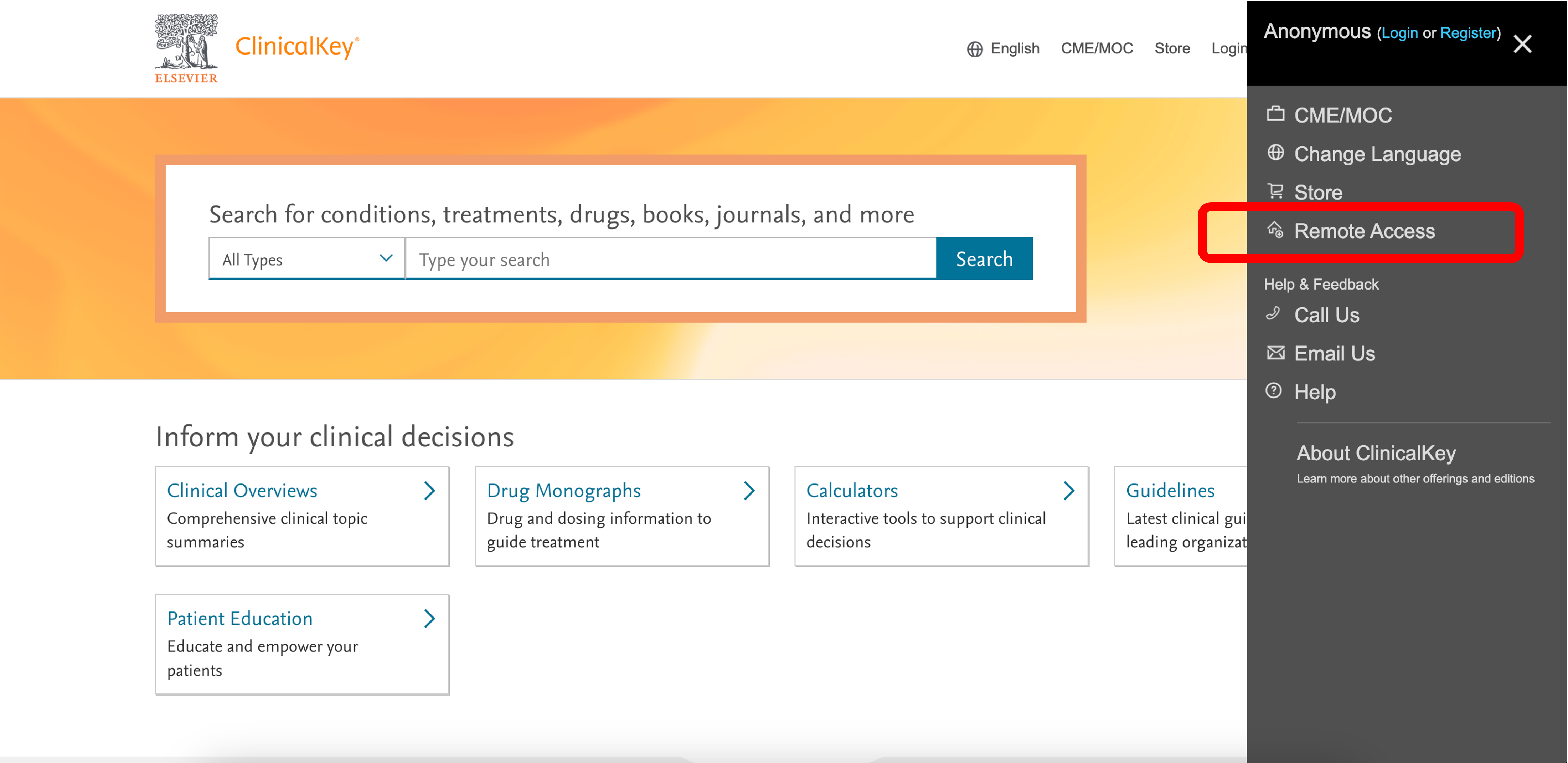Image resolution: width=1568 pixels, height=763 pixels.
Task: Click 'Educate and empower your patients' text
Action: (x=262, y=658)
